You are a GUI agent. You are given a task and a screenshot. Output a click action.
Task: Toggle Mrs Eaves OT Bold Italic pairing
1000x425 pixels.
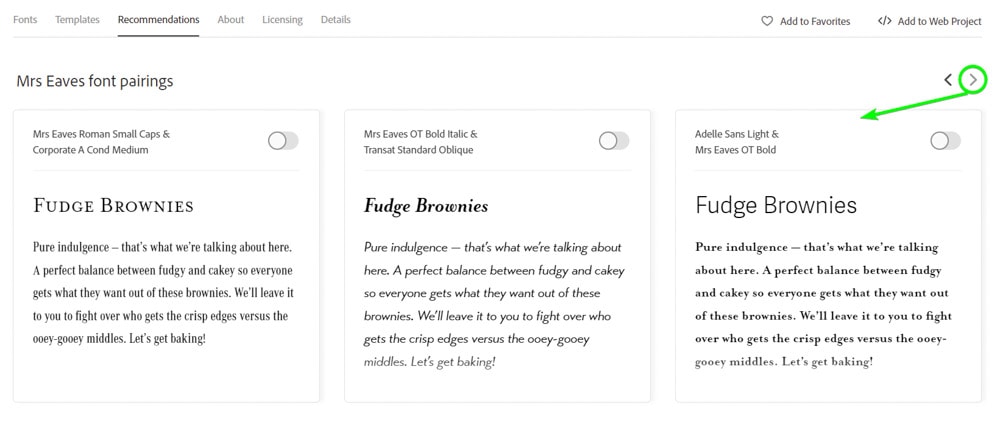pyautogui.click(x=614, y=141)
